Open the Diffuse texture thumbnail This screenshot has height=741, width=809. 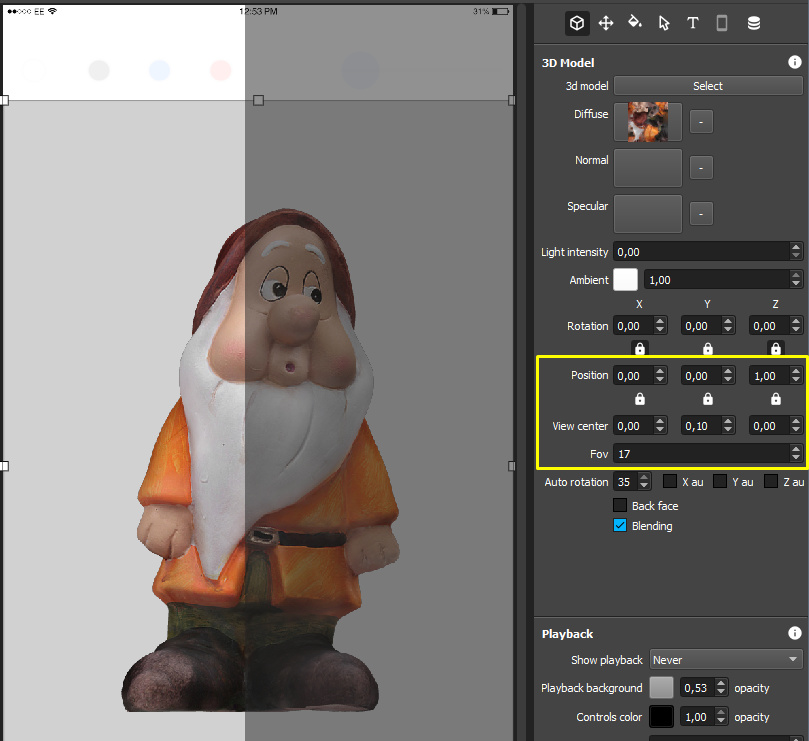648,122
